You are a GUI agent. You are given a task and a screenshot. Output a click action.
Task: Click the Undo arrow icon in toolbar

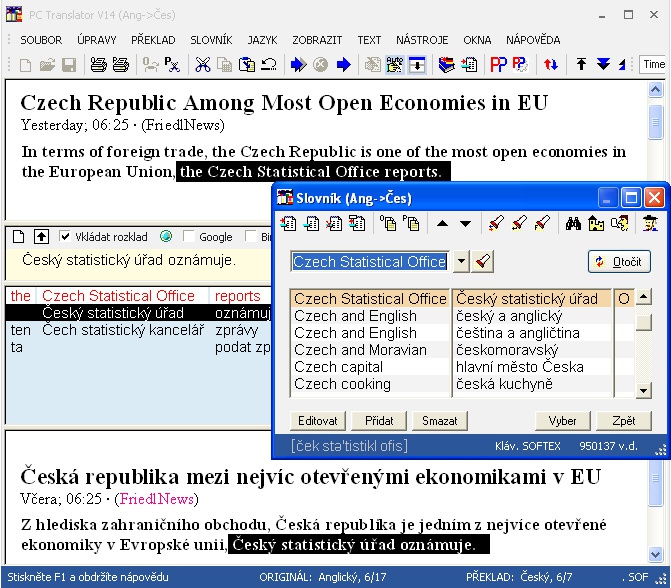pos(269,65)
